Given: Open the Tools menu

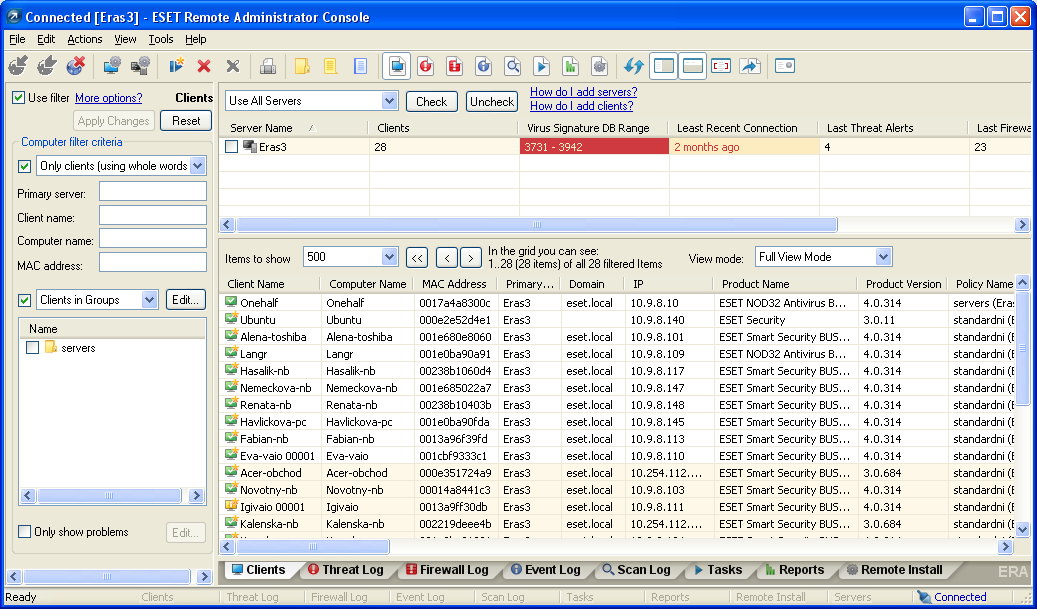Looking at the screenshot, I should point(161,39).
